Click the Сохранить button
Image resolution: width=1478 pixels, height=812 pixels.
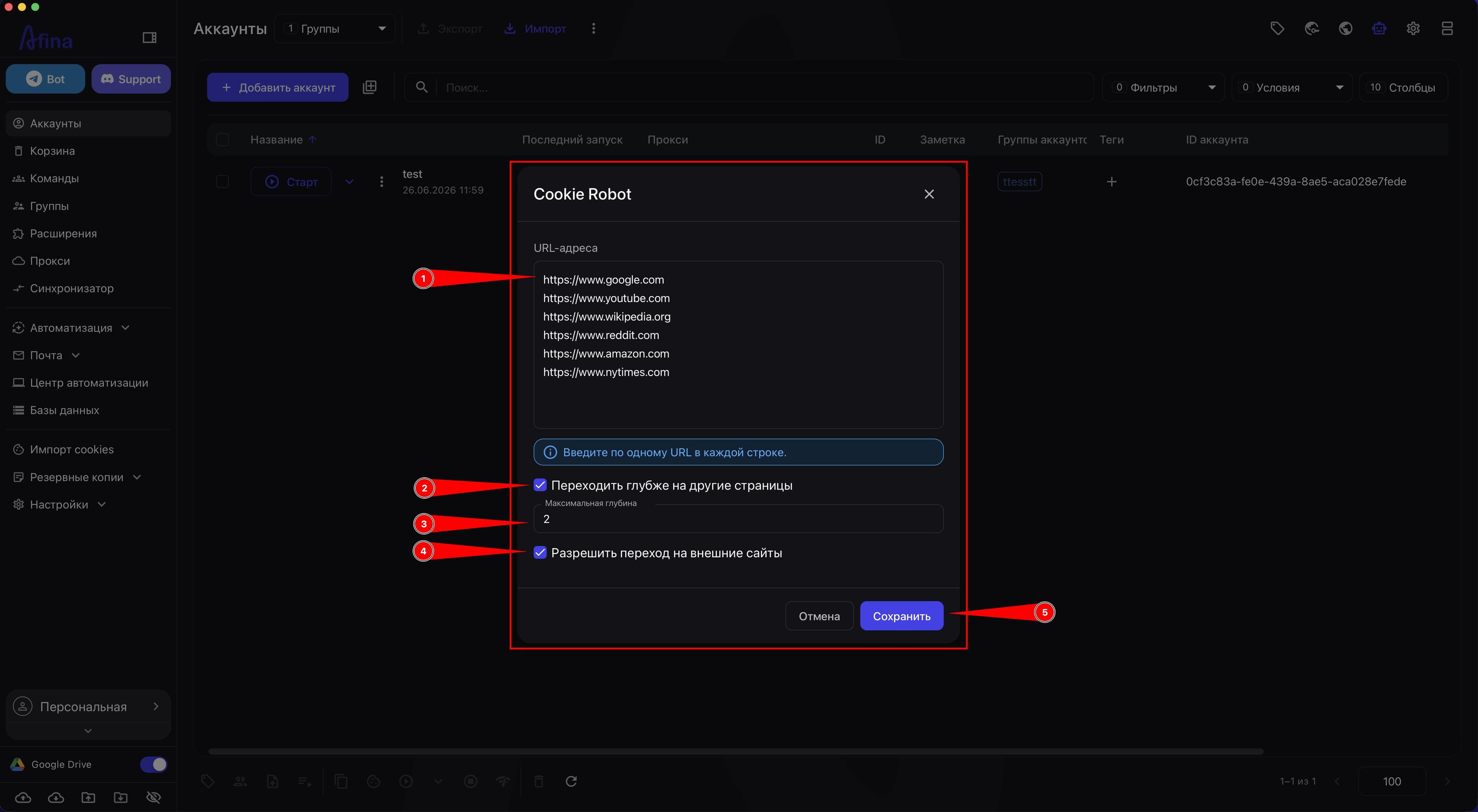(901, 616)
